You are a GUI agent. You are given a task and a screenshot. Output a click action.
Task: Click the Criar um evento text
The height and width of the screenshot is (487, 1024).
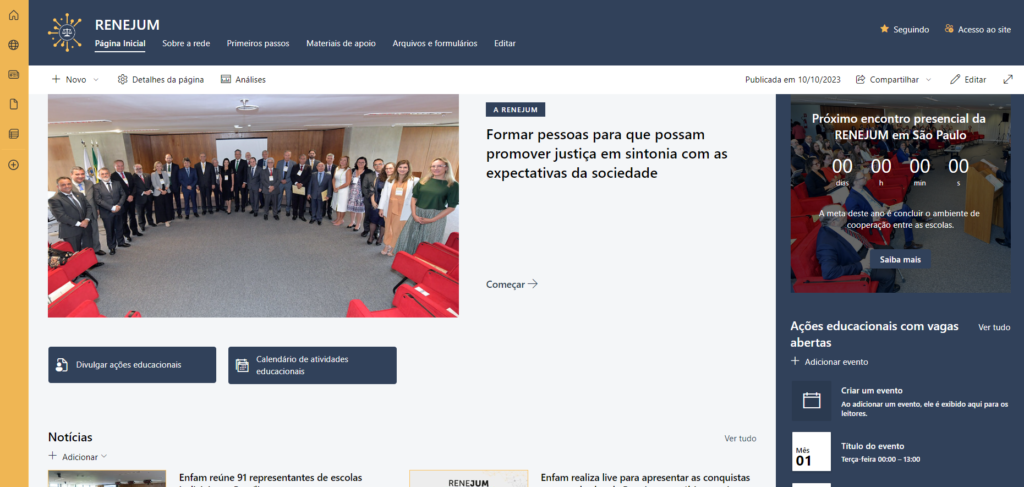point(871,390)
